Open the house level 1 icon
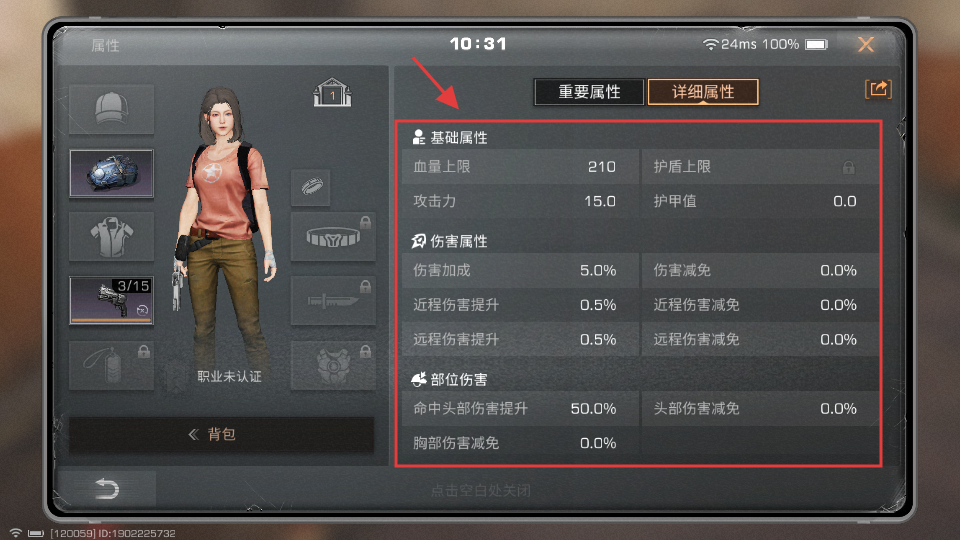The height and width of the screenshot is (540, 960). point(332,93)
